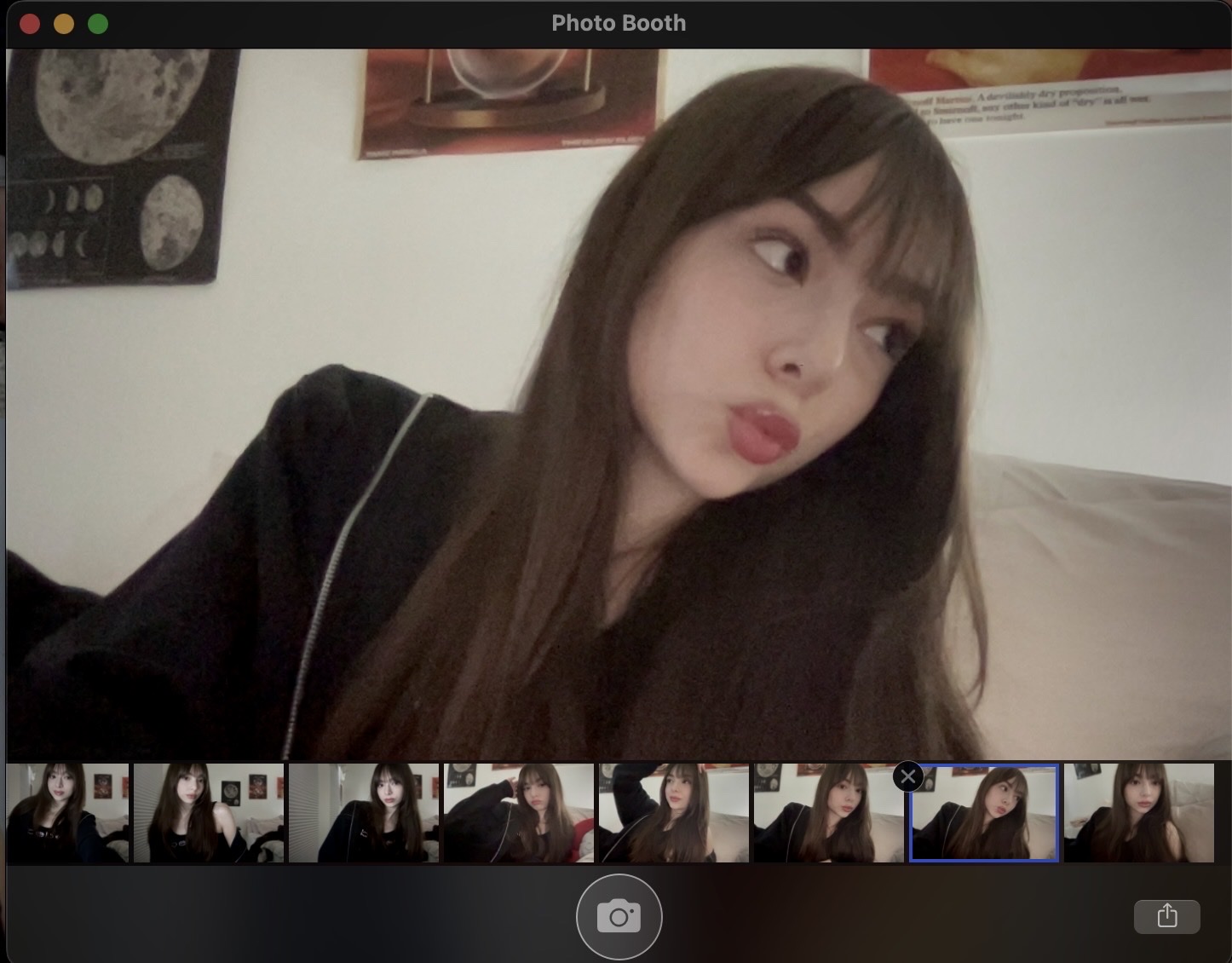
Task: Choose the third thumbnail in the photo strip
Action: [364, 813]
